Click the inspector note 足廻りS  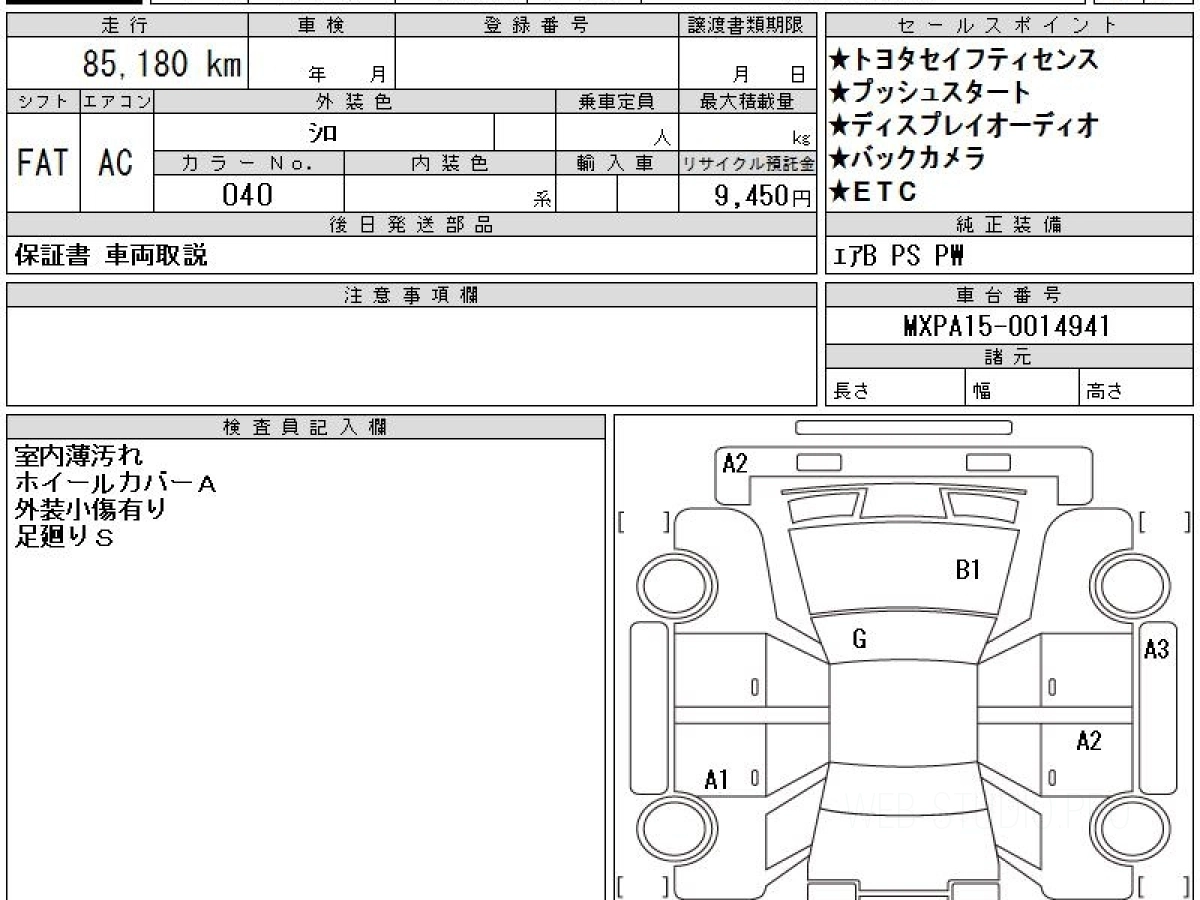click(65, 536)
